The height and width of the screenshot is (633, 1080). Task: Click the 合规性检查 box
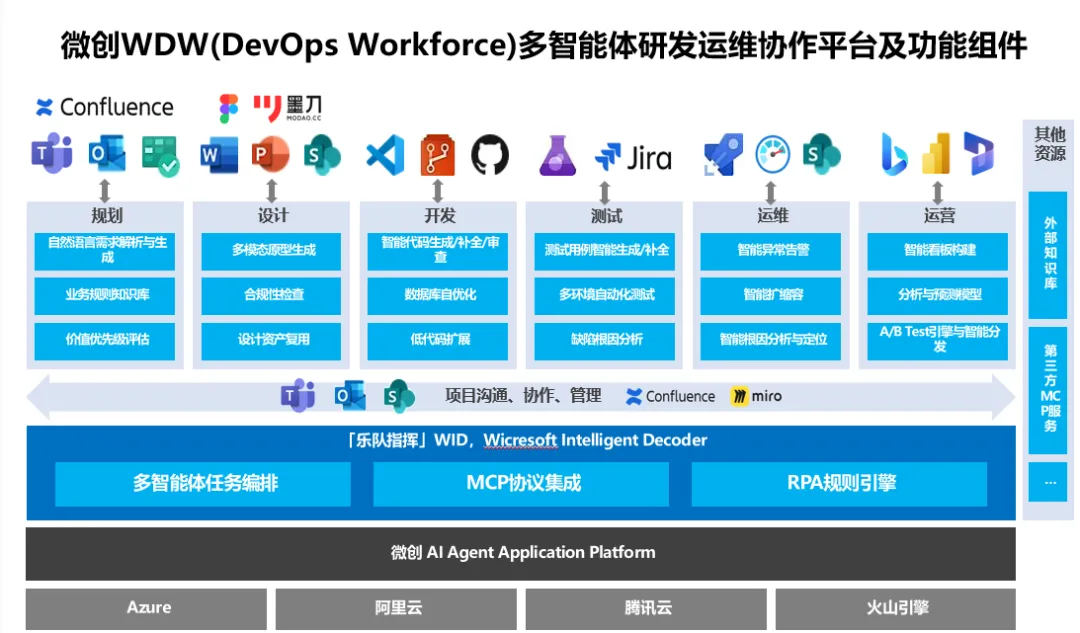coord(271,295)
